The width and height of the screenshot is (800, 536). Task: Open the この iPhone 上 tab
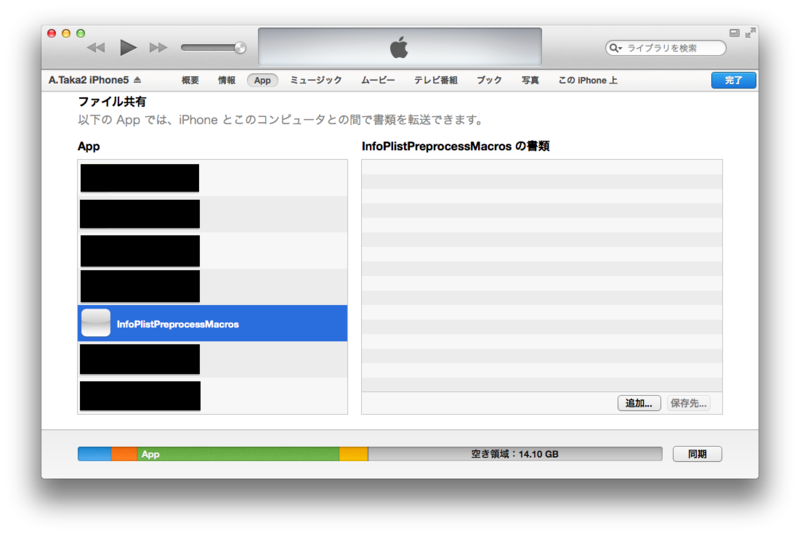588,80
